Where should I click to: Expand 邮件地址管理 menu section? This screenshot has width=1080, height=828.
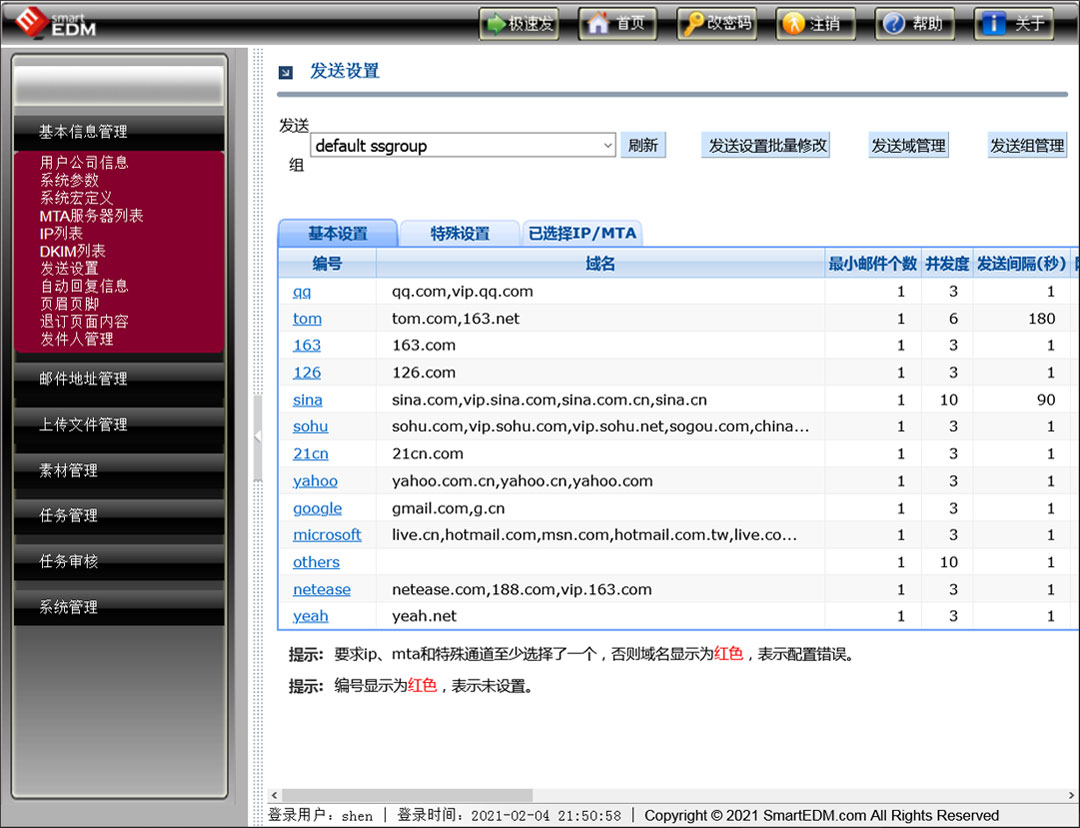click(118, 378)
